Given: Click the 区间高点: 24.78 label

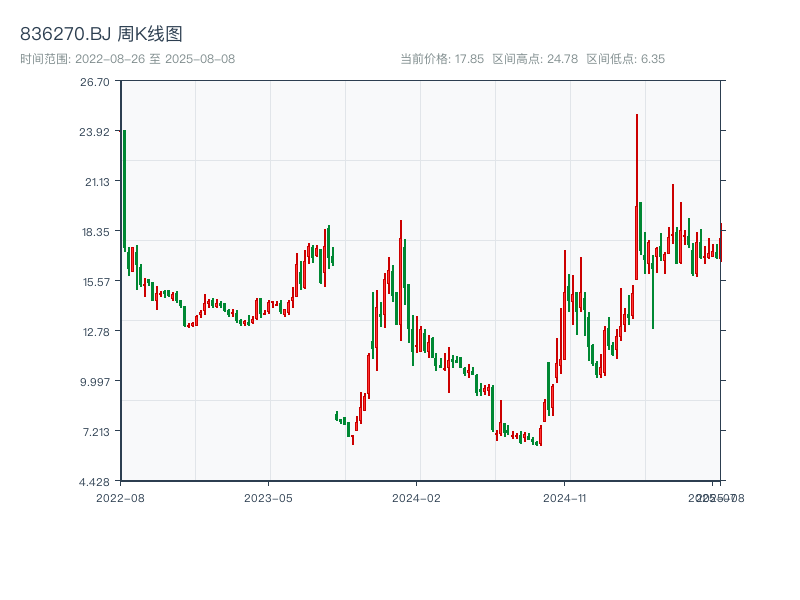Looking at the screenshot, I should point(535,59).
